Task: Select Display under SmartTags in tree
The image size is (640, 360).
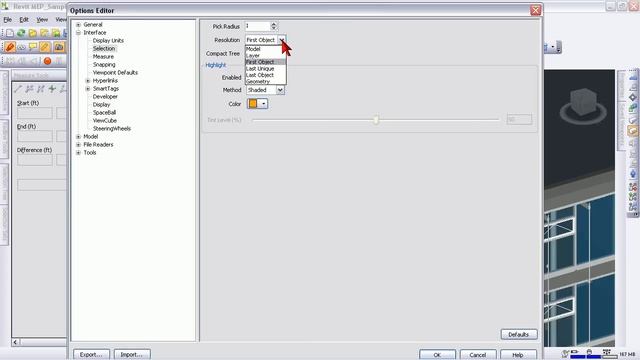Action: pyautogui.click(x=102, y=105)
